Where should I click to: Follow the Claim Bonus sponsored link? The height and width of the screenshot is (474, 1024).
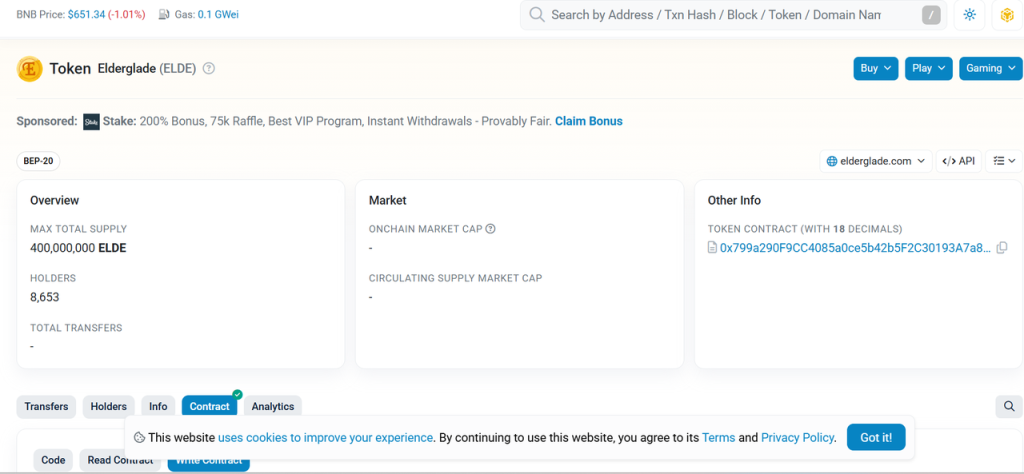click(588, 121)
